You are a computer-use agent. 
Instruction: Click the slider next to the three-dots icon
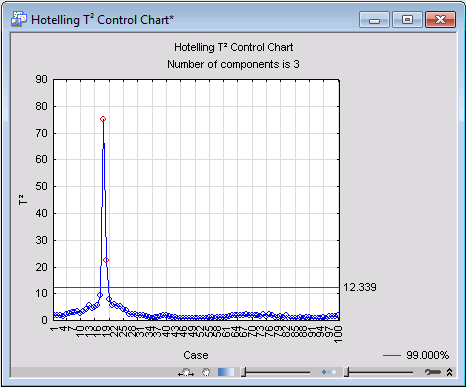379,372
